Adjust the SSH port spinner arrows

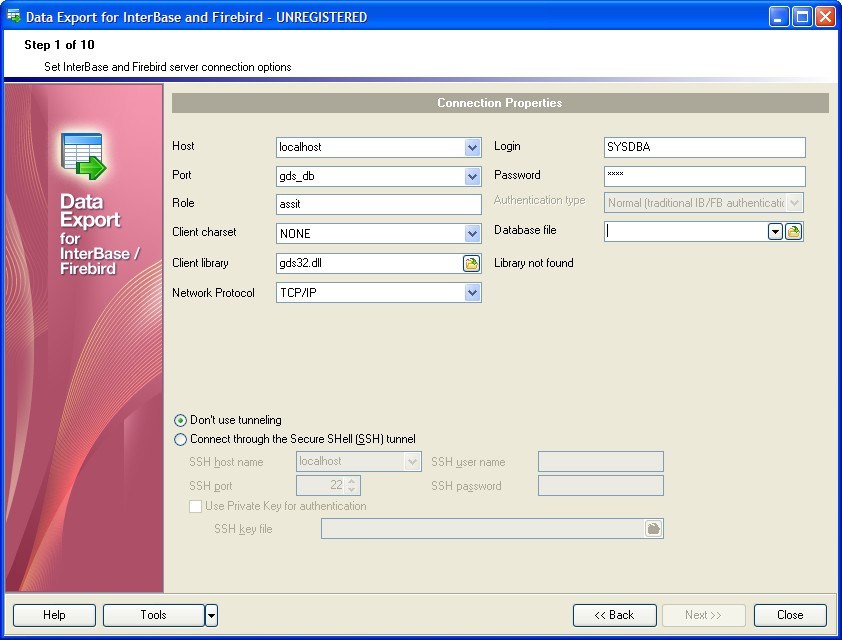tap(351, 486)
